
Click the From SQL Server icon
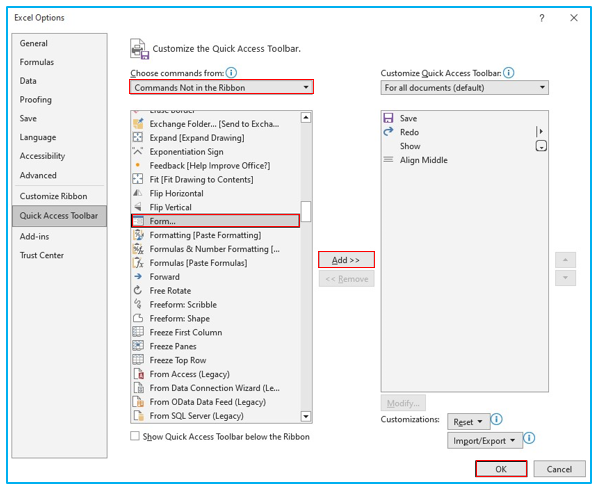coord(139,415)
